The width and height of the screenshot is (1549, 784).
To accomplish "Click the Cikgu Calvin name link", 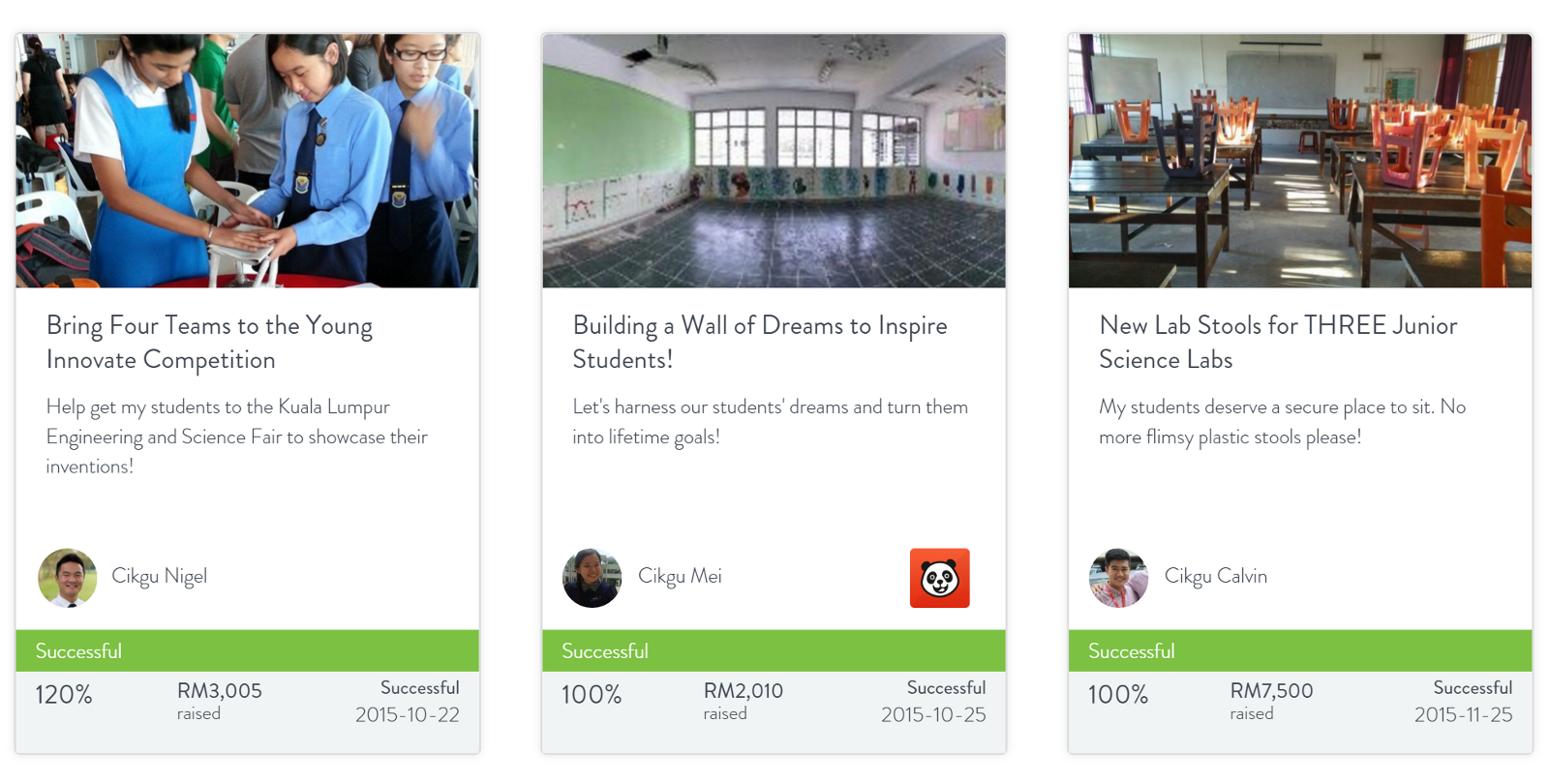I will [1216, 576].
